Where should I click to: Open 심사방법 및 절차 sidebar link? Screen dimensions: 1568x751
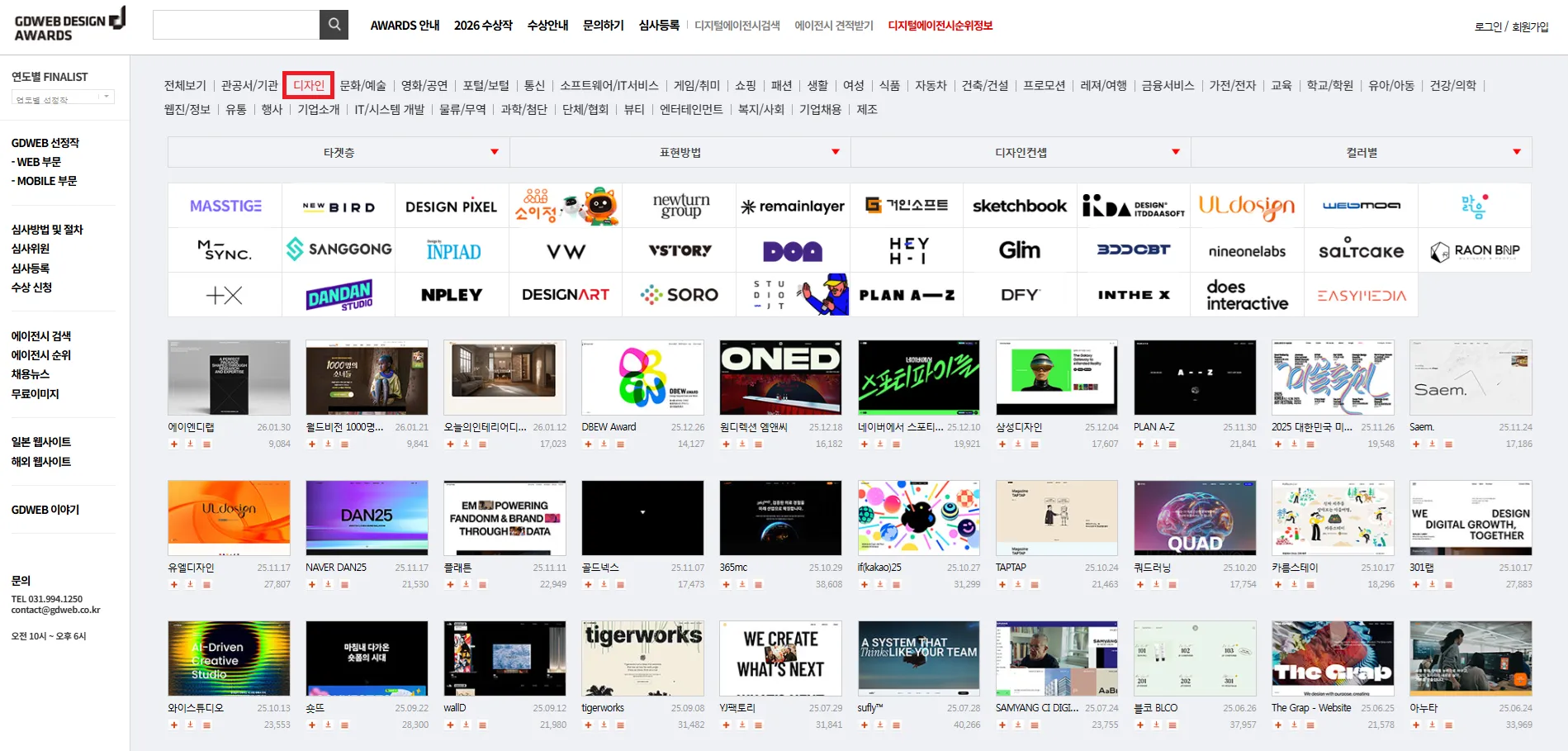(x=47, y=230)
